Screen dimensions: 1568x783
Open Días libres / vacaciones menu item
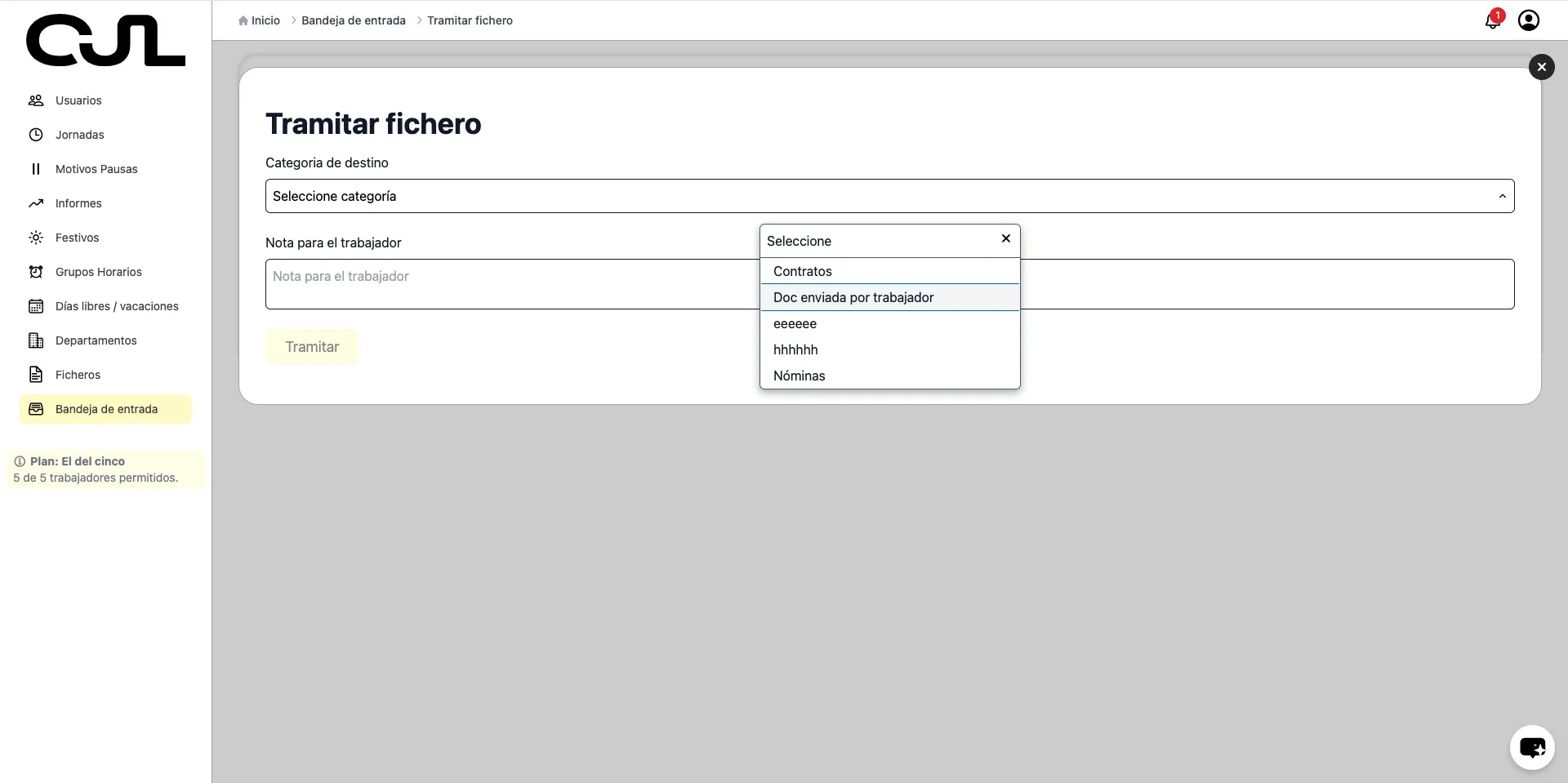tap(117, 306)
